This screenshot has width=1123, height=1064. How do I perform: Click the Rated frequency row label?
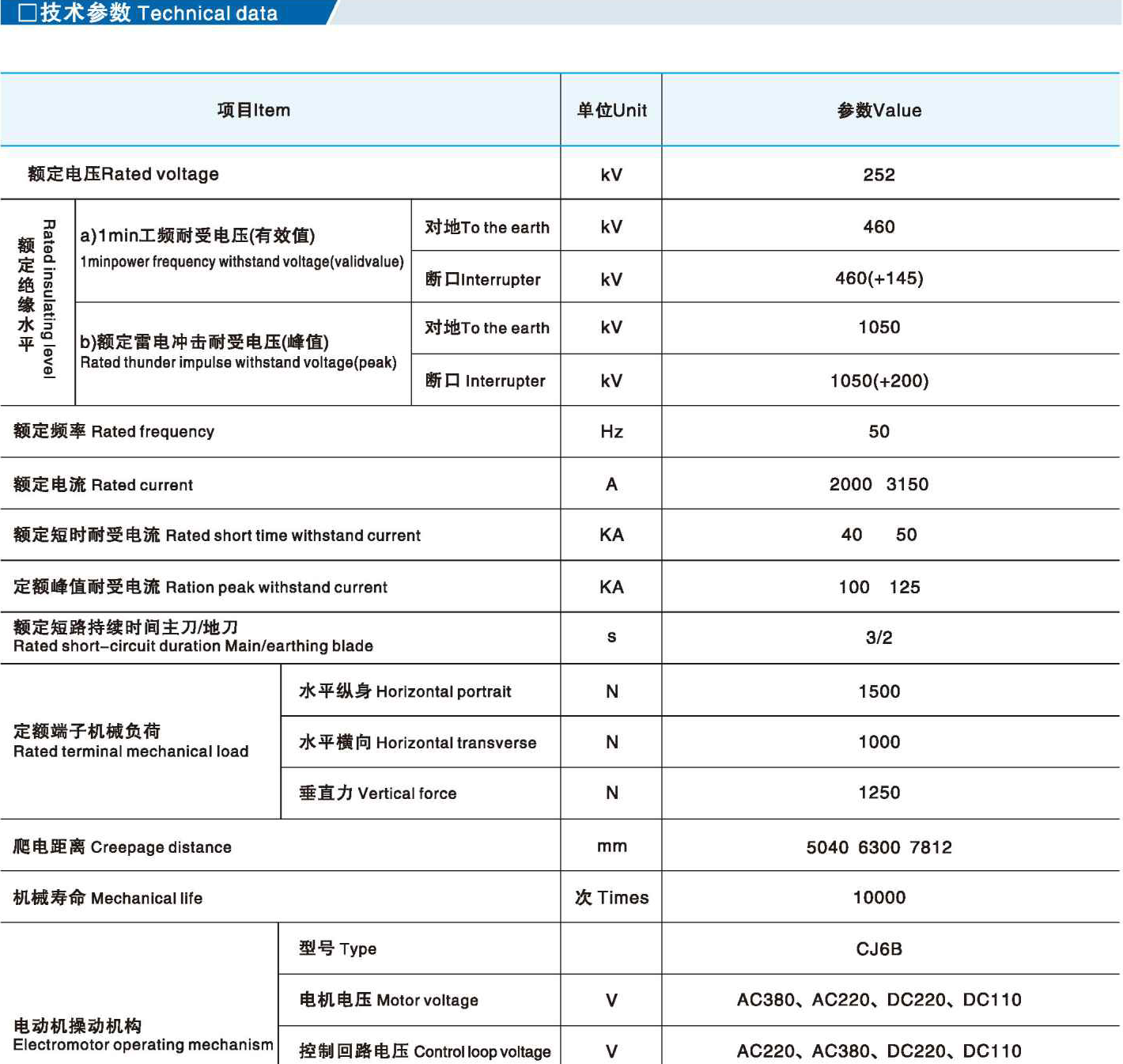(114, 431)
